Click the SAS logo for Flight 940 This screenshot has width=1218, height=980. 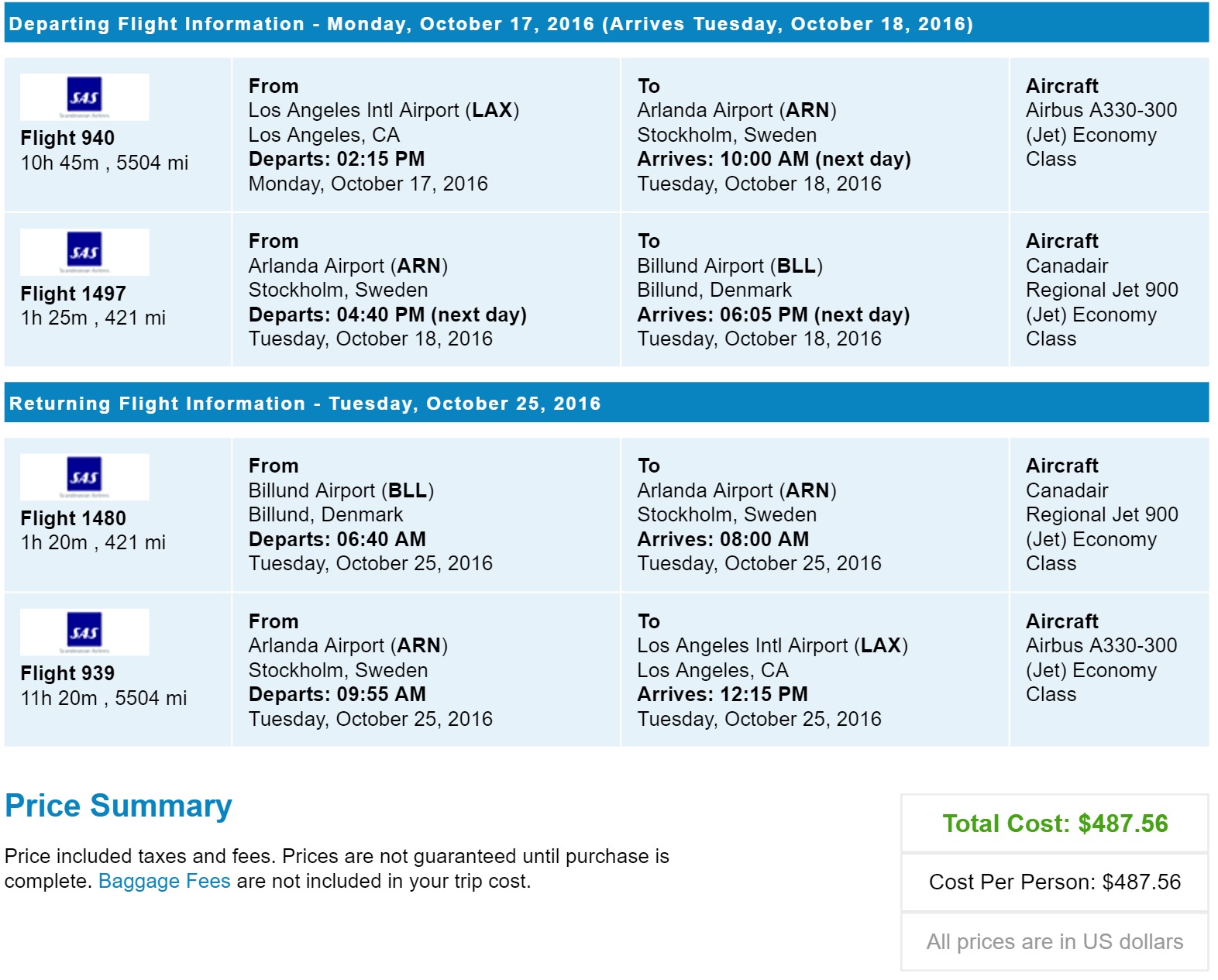pyautogui.click(x=84, y=97)
